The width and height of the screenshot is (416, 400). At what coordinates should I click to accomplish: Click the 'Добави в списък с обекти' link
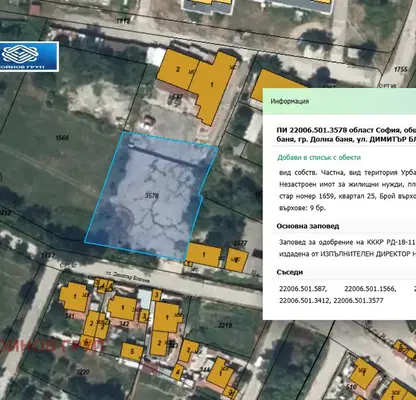point(319,158)
